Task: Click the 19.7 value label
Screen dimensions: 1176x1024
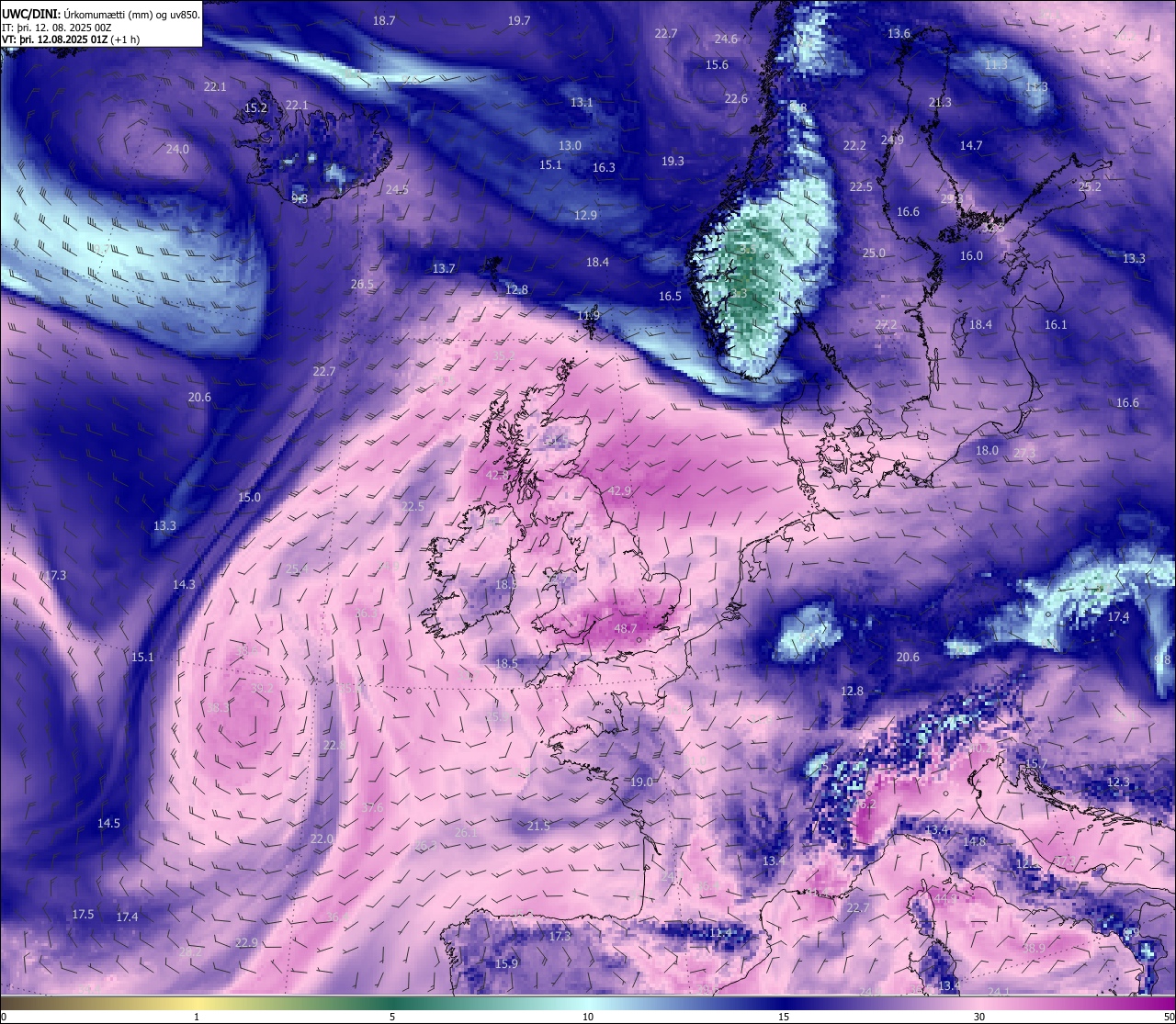Action: tap(519, 20)
